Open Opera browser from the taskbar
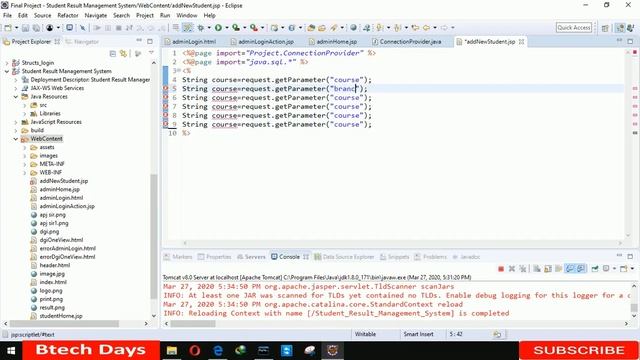 195,350
